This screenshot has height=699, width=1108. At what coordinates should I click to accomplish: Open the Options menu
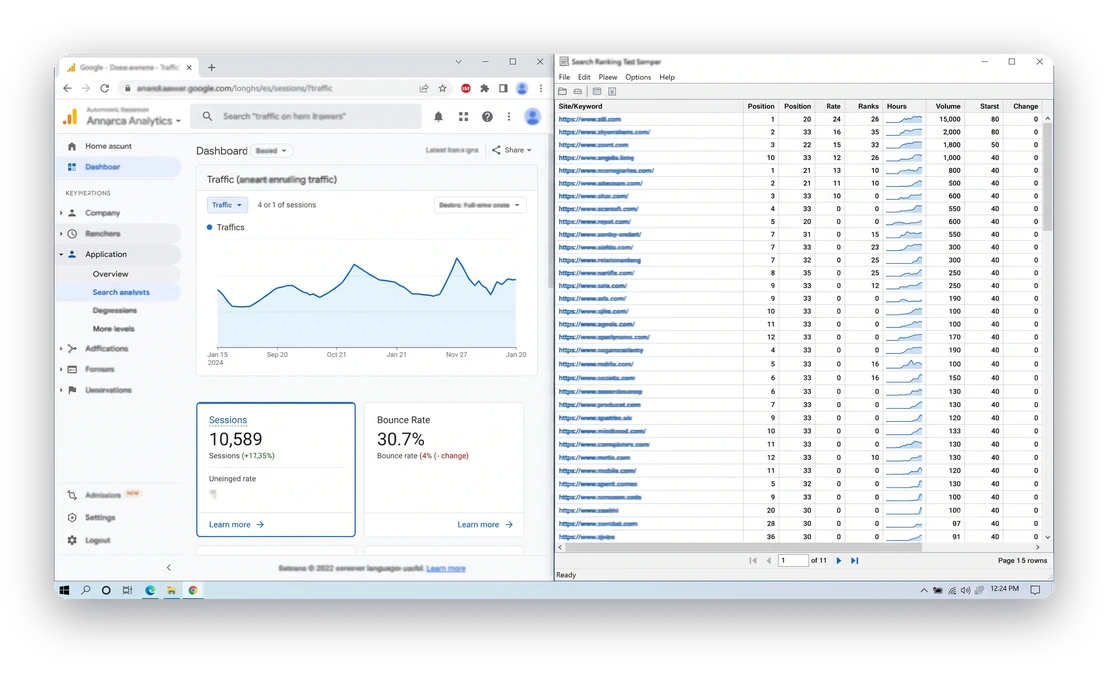(x=637, y=77)
